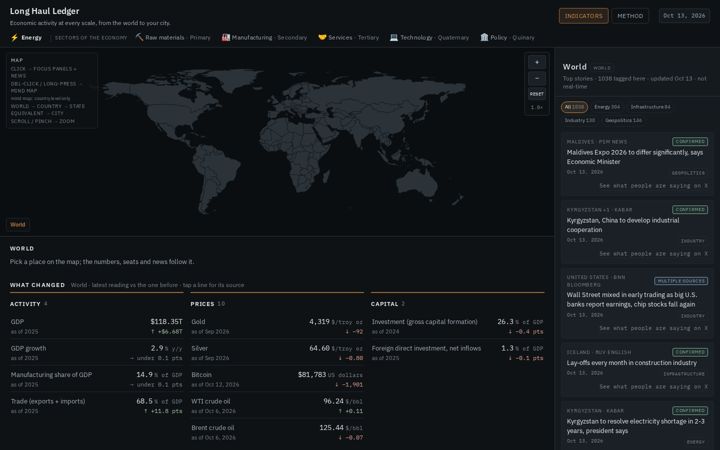Click the Services handshake icon
The height and width of the screenshot is (450, 720).
[322, 38]
